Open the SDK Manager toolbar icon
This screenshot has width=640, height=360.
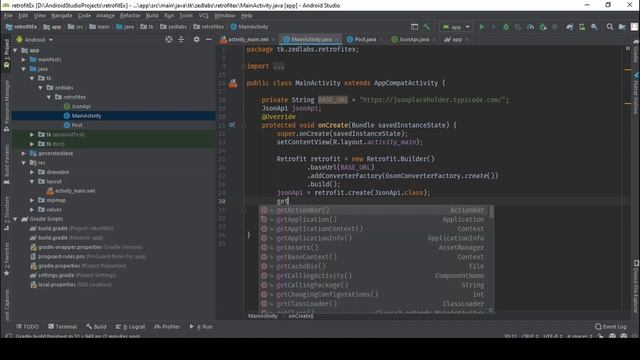pyautogui.click(x=594, y=27)
